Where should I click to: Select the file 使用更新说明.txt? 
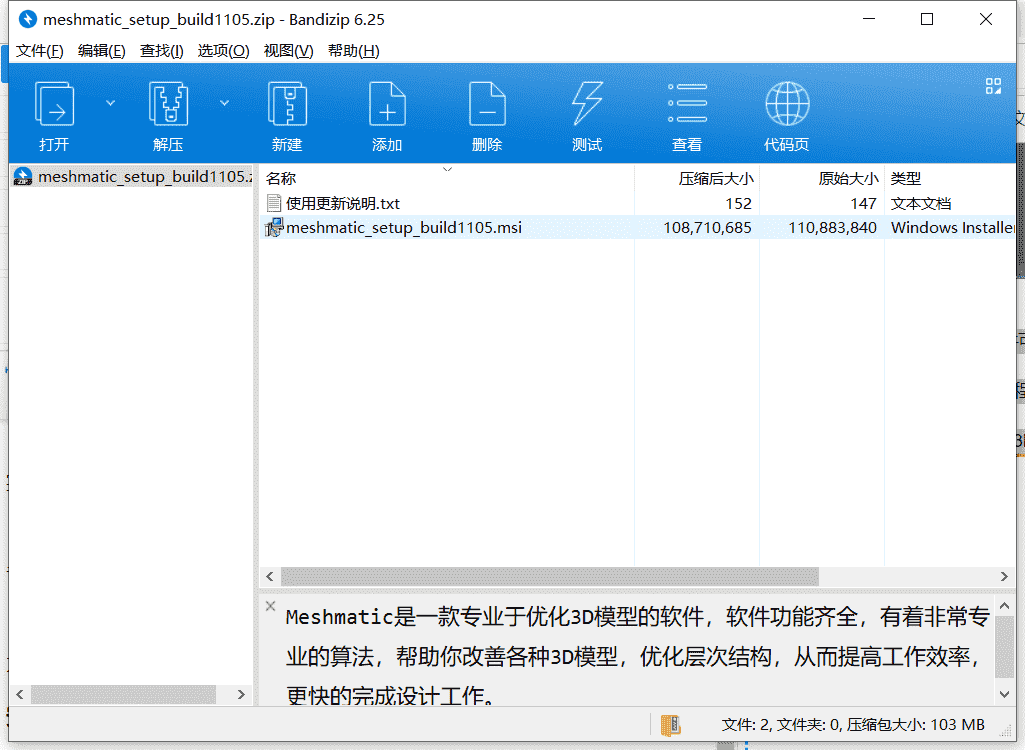click(343, 203)
